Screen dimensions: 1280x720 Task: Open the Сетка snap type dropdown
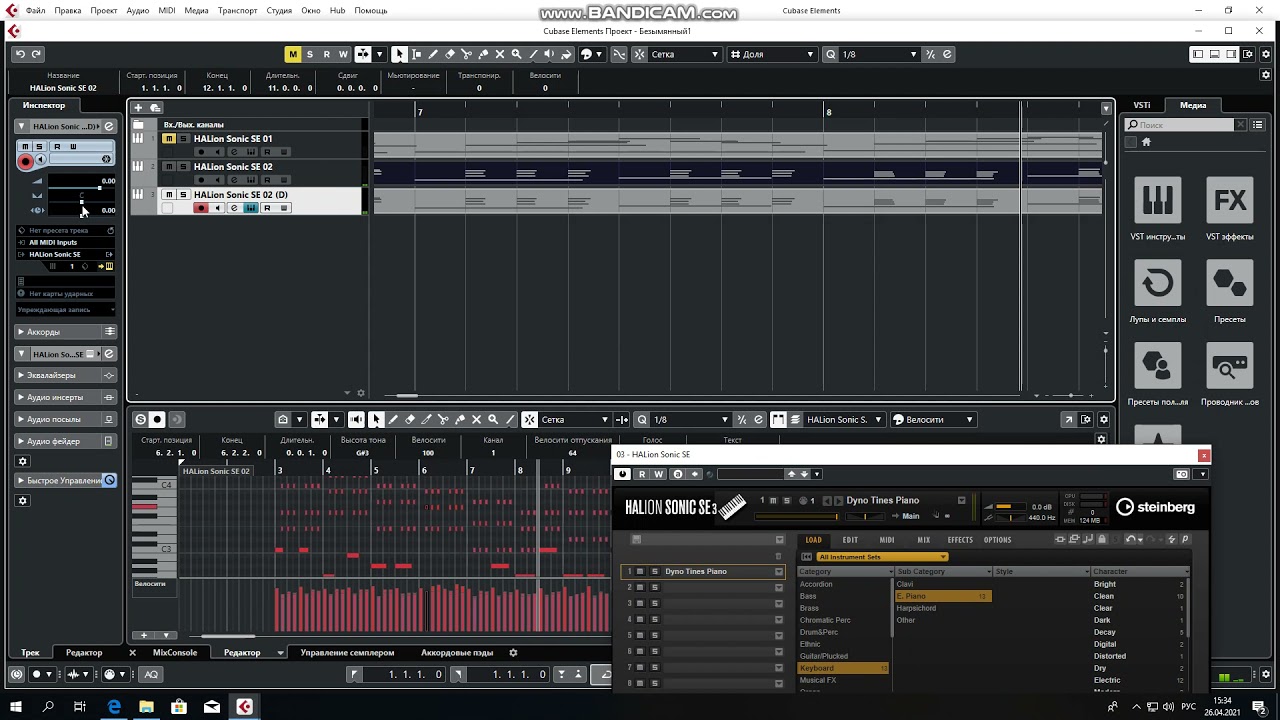tap(685, 54)
